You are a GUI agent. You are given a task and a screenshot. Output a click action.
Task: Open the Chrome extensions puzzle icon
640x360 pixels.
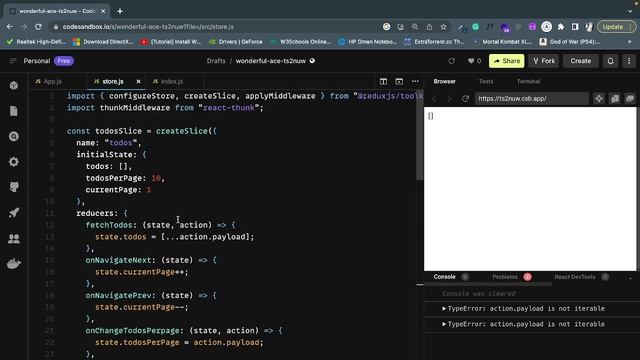coord(561,27)
